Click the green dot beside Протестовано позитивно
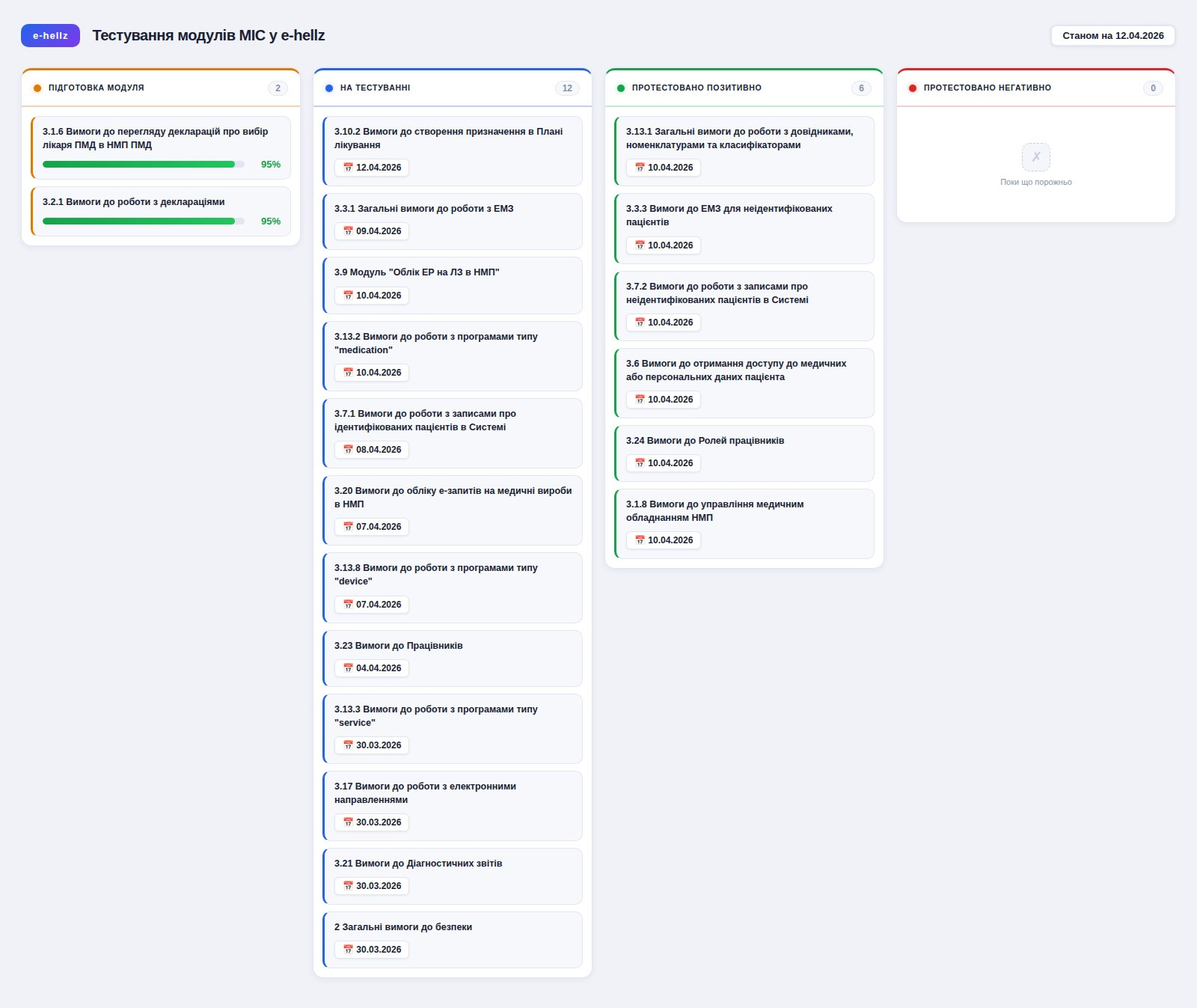 click(x=621, y=88)
